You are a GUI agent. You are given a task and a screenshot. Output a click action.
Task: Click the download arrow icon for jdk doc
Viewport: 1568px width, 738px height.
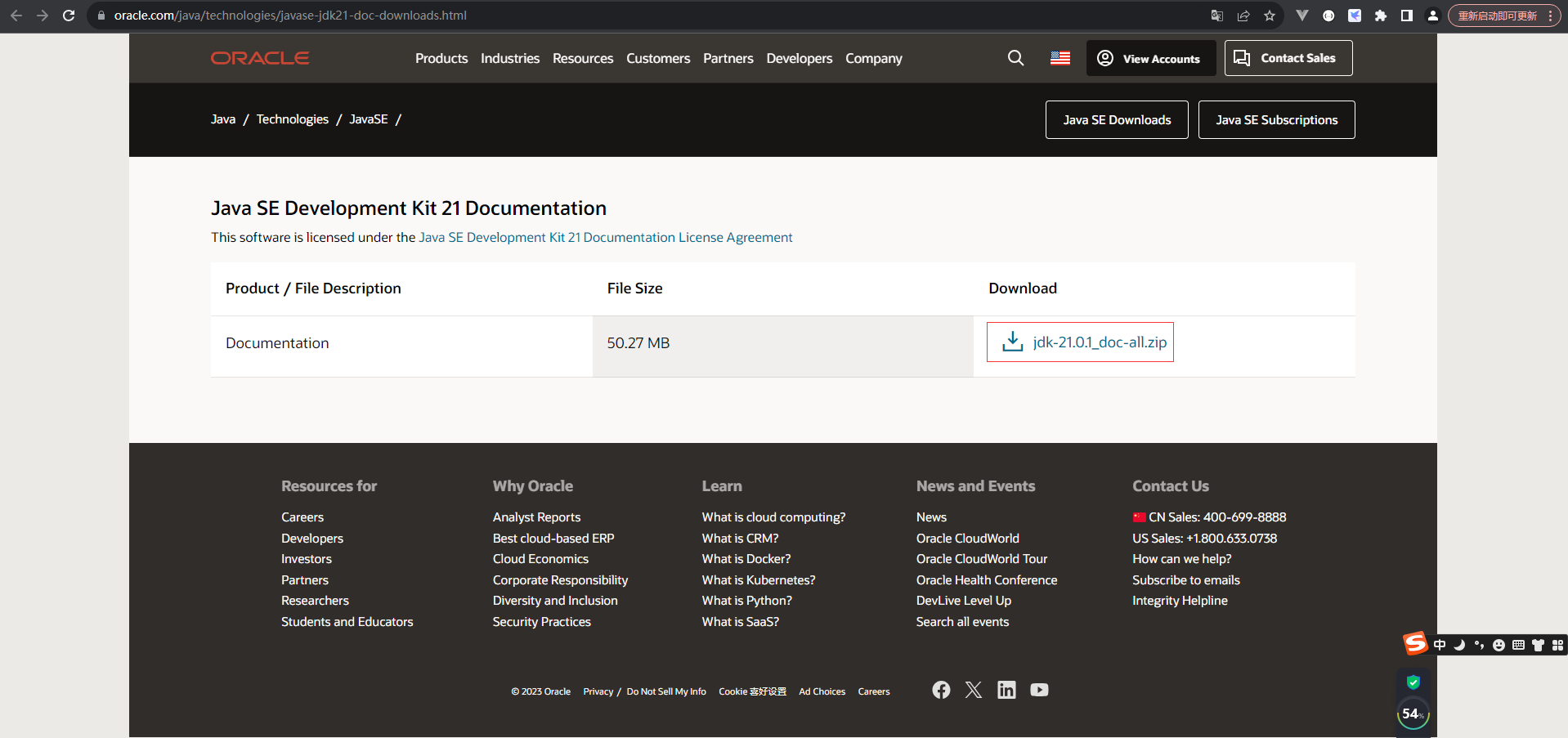(x=1013, y=342)
